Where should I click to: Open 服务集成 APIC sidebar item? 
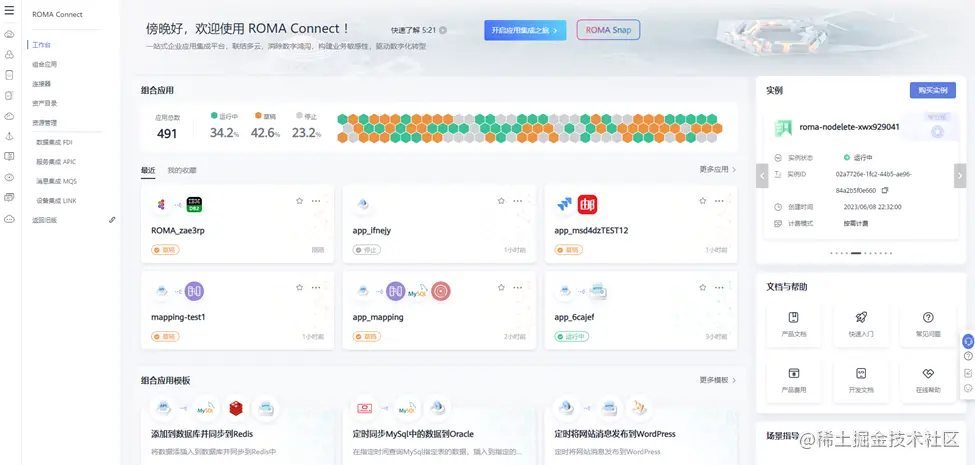pos(56,162)
